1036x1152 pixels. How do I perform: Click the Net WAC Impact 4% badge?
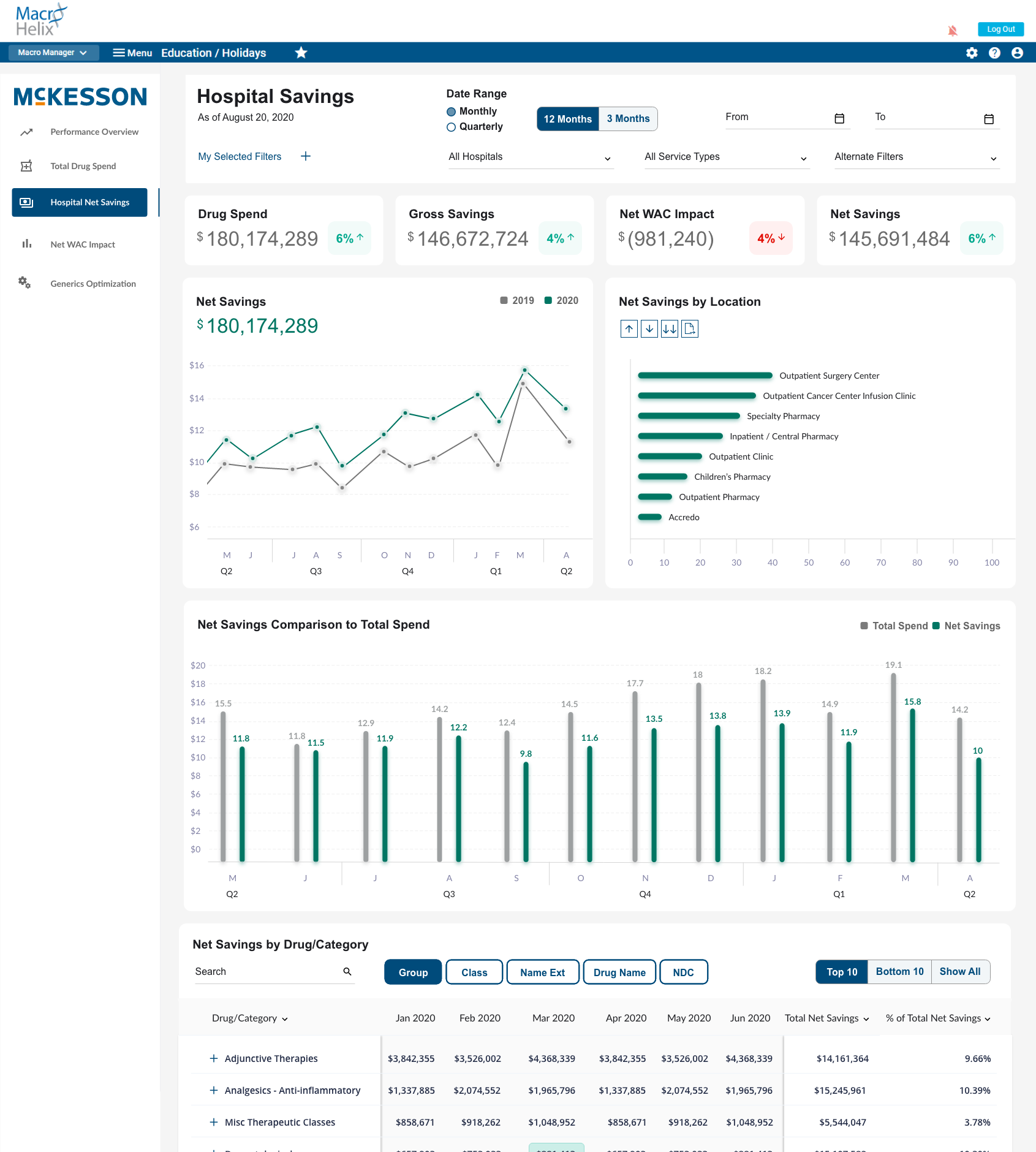[771, 238]
